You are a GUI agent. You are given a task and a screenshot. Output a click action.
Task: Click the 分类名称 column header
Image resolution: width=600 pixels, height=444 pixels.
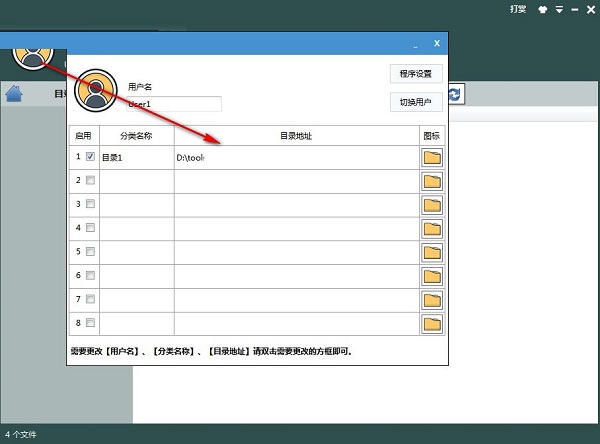(137, 135)
